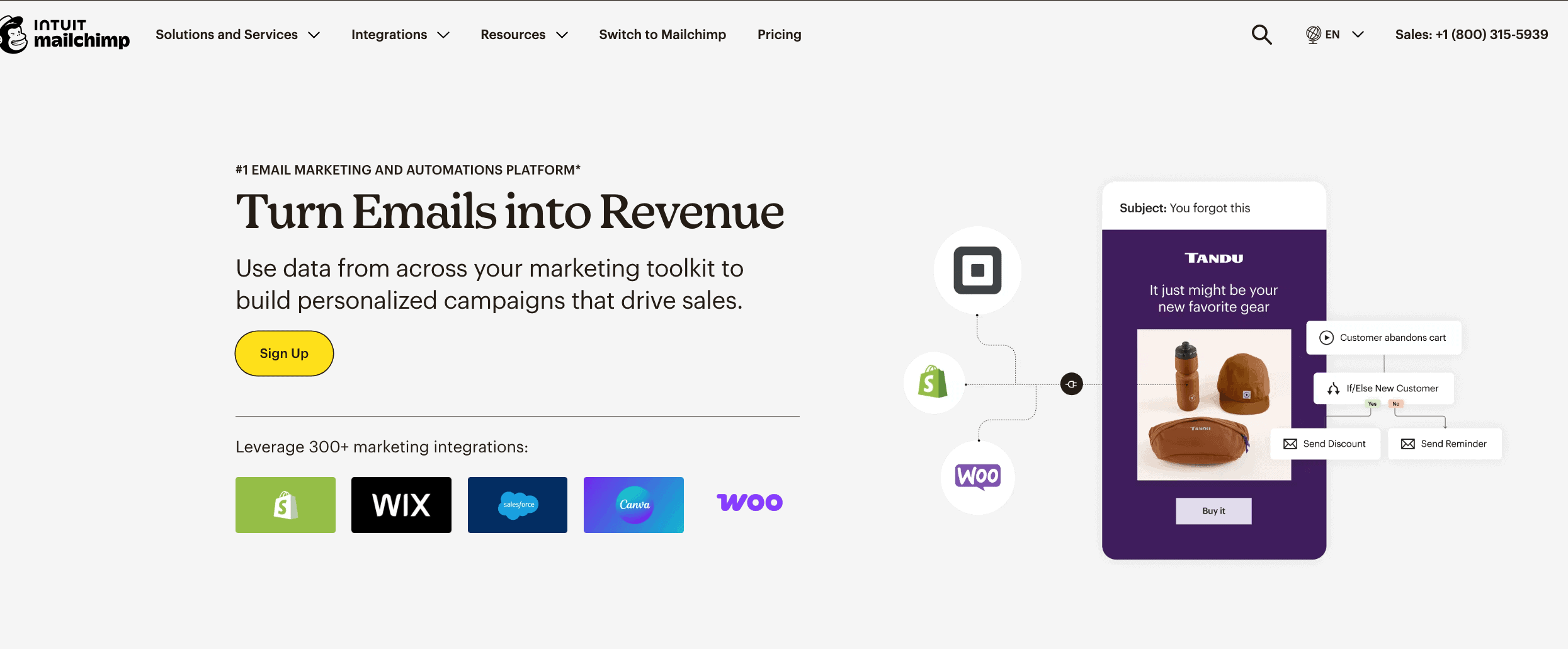This screenshot has width=1568, height=649.
Task: Click the Shopify bag circle in illustration
Action: tap(934, 382)
